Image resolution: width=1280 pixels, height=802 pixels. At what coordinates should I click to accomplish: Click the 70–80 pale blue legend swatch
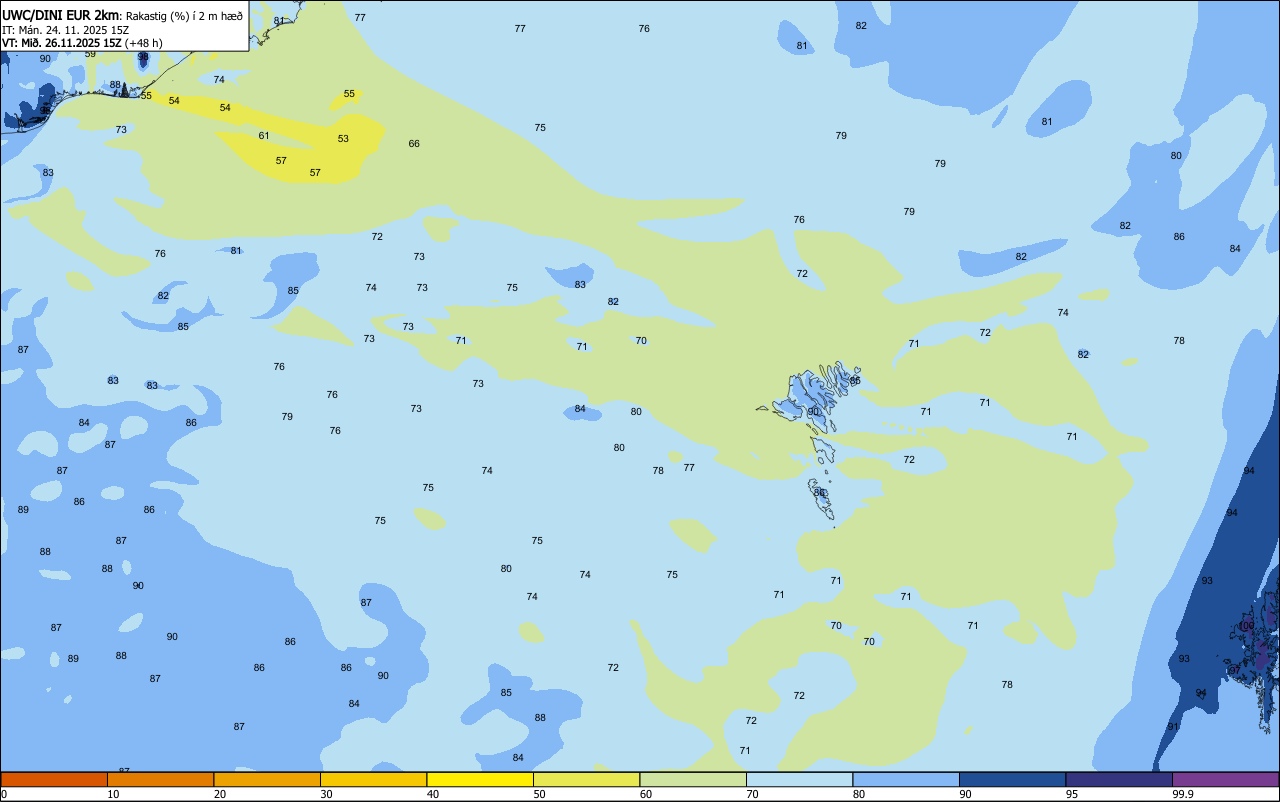pyautogui.click(x=799, y=779)
